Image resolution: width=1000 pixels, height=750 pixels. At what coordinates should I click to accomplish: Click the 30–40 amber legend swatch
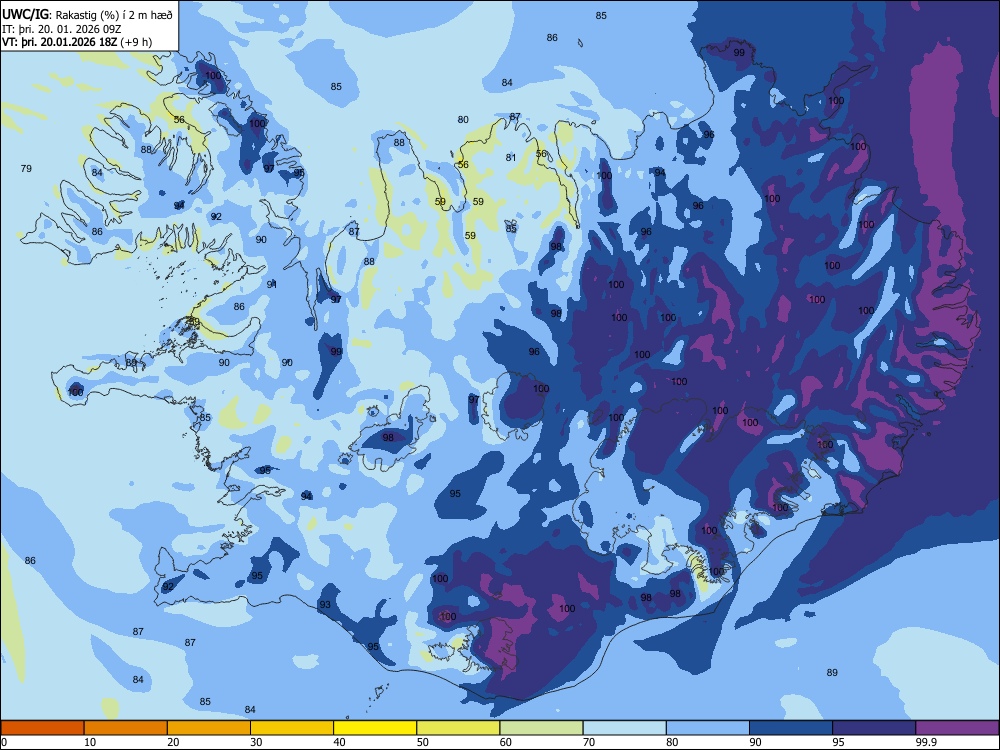pos(292,728)
